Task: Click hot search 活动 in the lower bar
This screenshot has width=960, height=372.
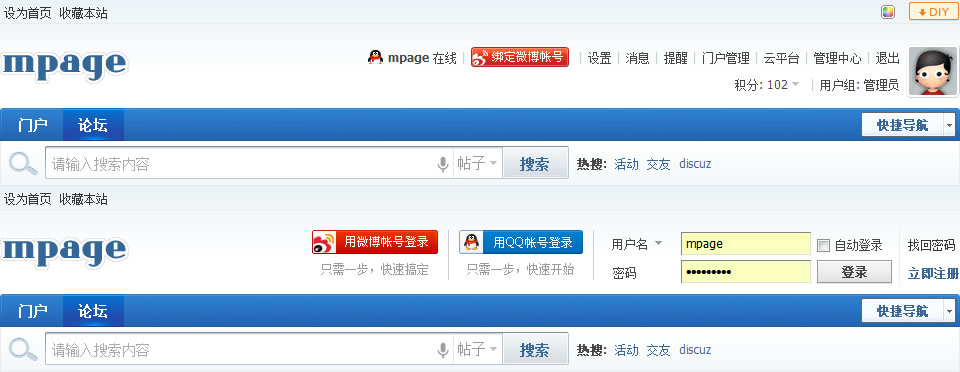Action: [626, 350]
